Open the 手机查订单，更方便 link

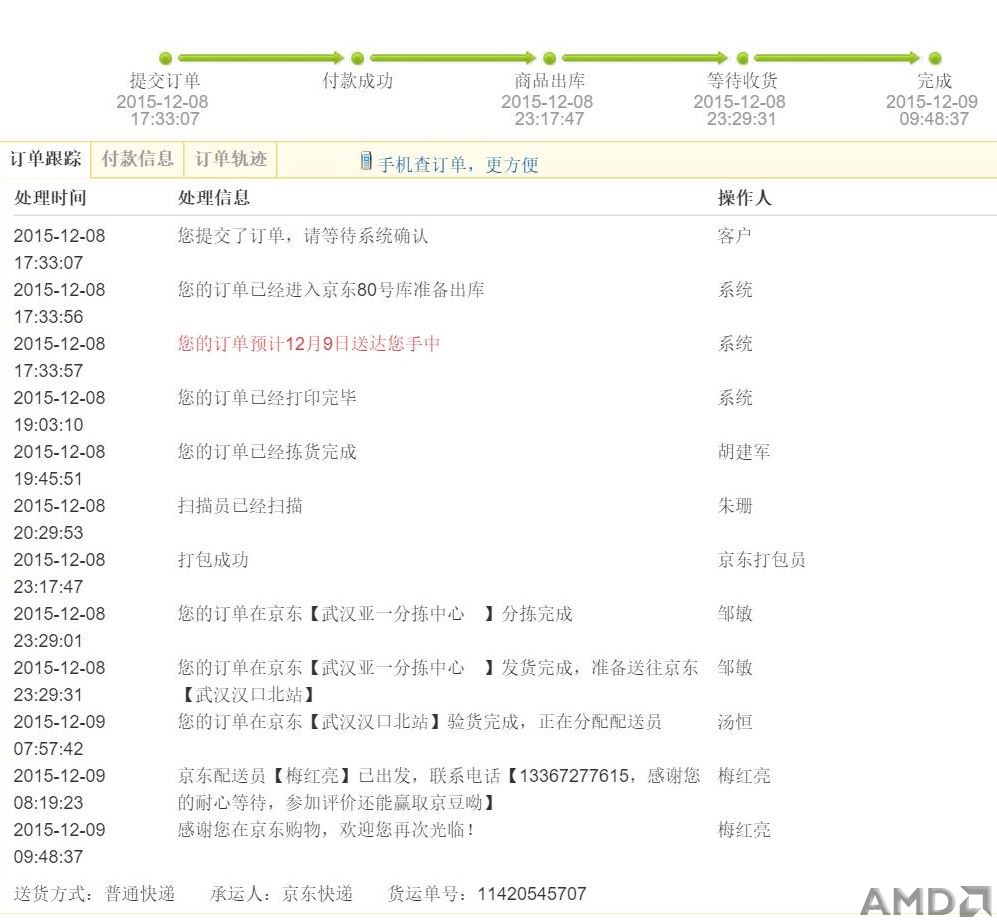(x=458, y=165)
